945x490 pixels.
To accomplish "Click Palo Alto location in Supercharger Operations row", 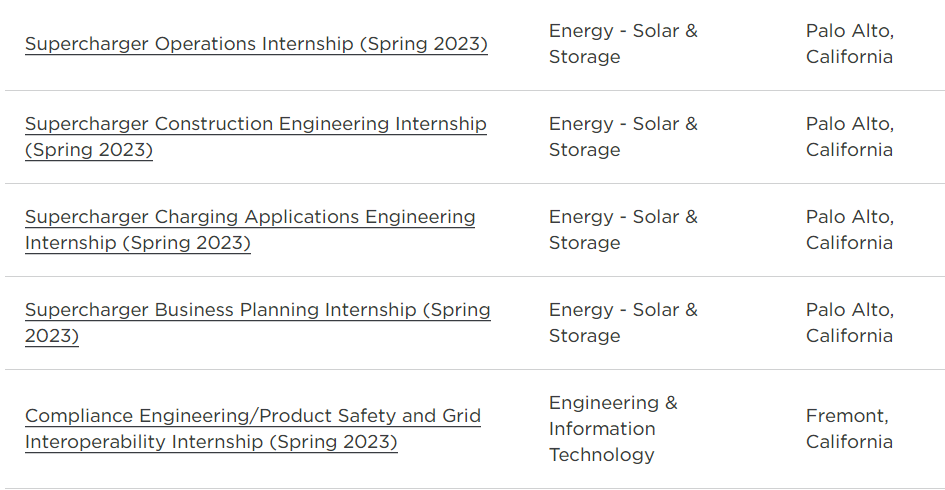I will coord(850,44).
